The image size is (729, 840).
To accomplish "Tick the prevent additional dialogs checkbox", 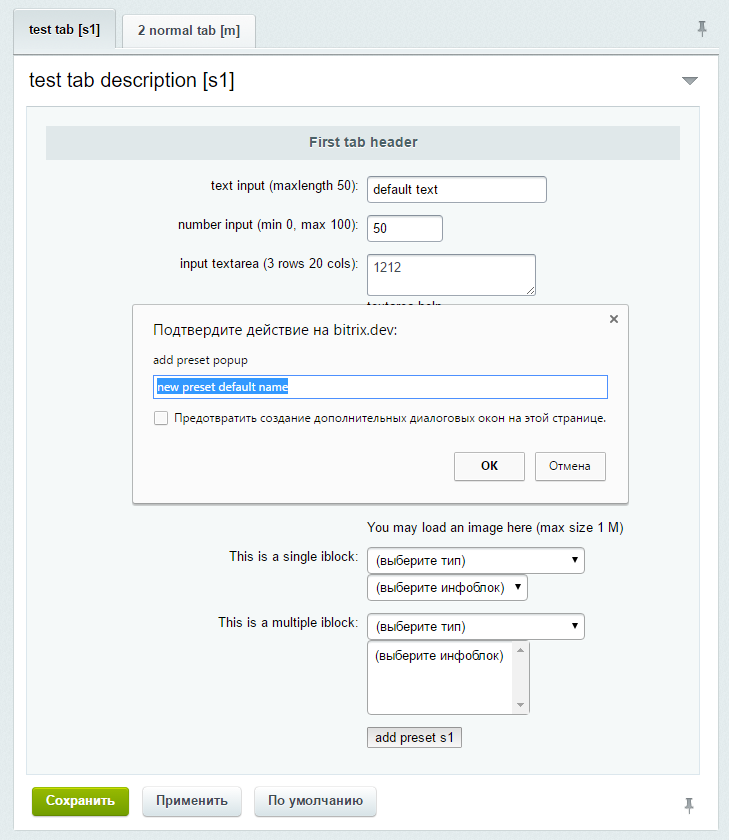I will click(161, 418).
